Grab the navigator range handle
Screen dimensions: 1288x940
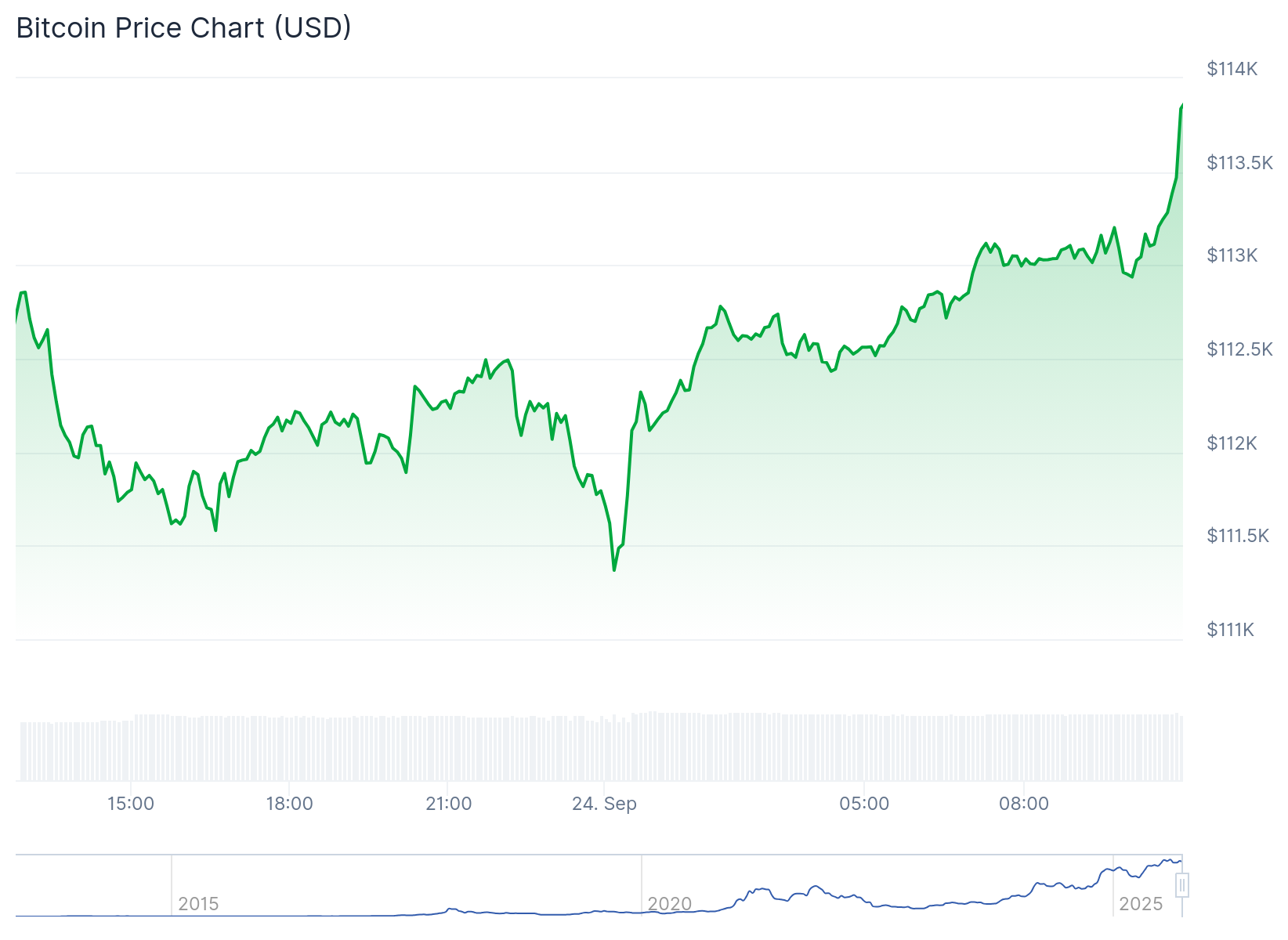tap(1182, 885)
